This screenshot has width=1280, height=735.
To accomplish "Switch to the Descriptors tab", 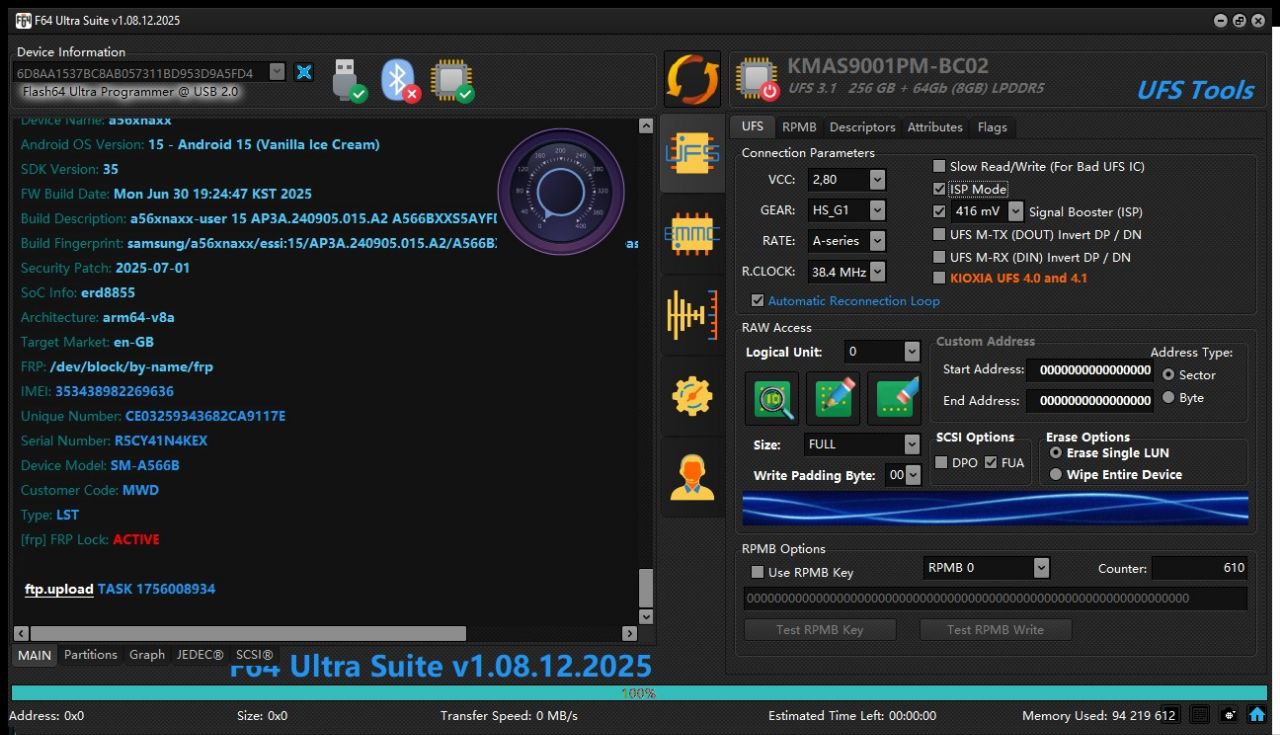I will click(x=862, y=127).
